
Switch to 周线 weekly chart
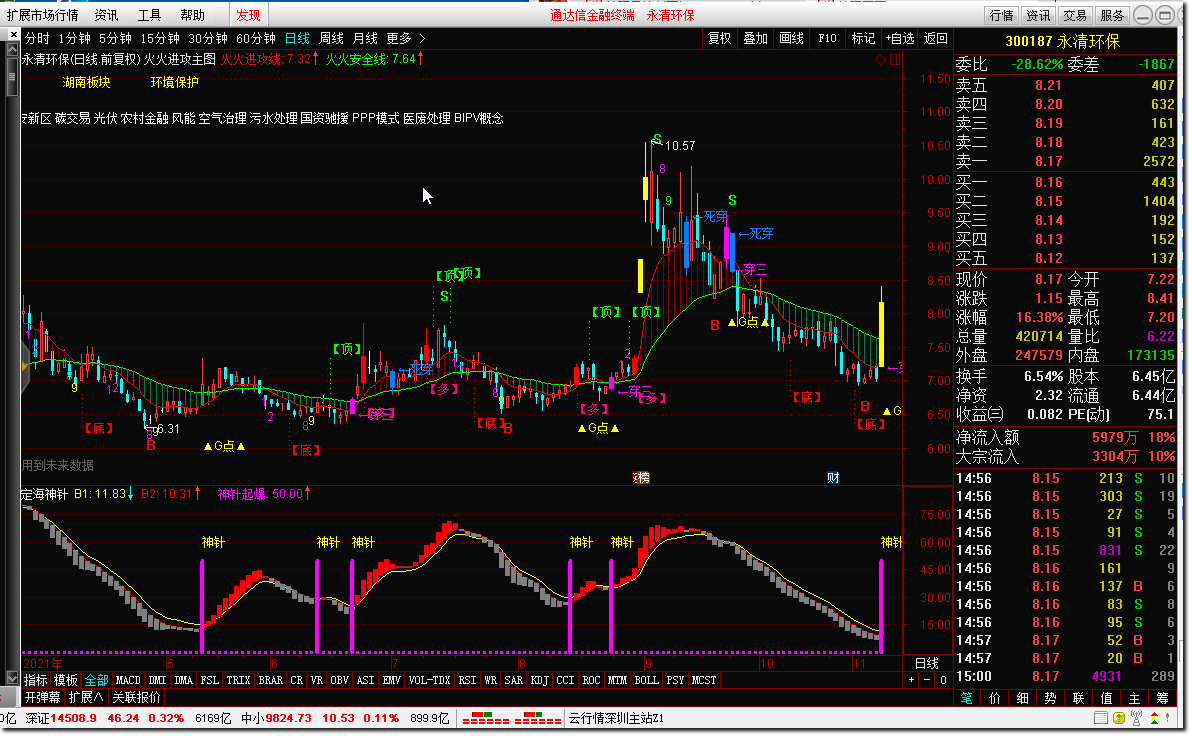tap(331, 38)
